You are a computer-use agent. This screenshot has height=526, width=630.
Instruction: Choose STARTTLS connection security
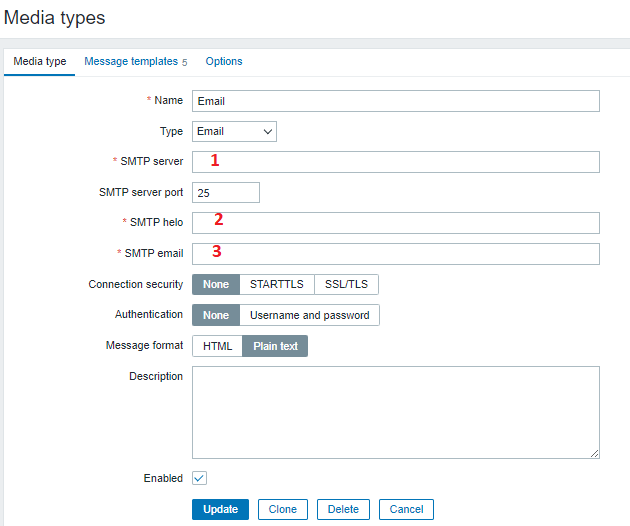(x=277, y=284)
